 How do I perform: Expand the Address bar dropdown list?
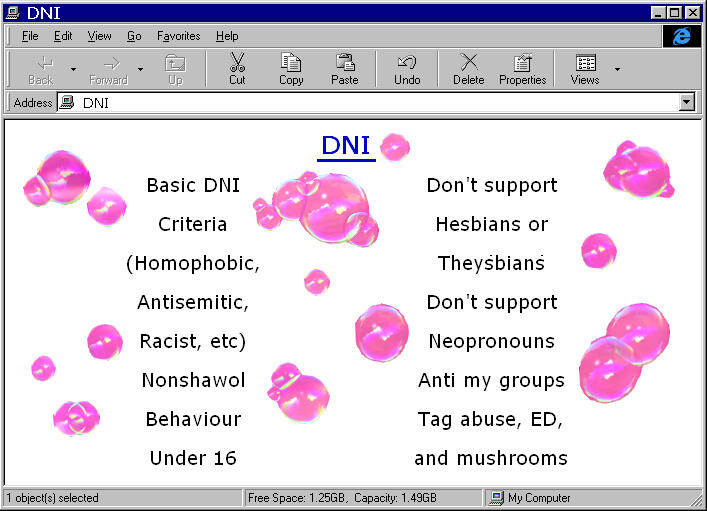(686, 103)
